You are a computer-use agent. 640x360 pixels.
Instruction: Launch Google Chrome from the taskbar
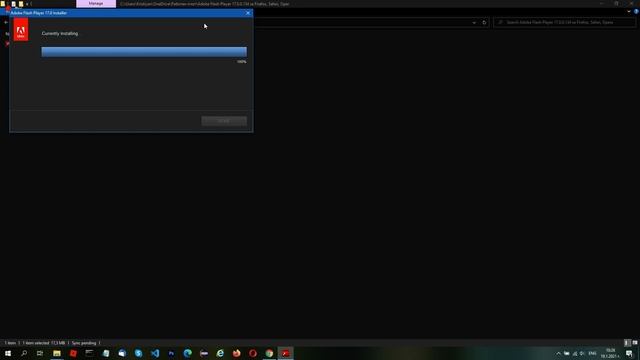pyautogui.click(x=269, y=353)
